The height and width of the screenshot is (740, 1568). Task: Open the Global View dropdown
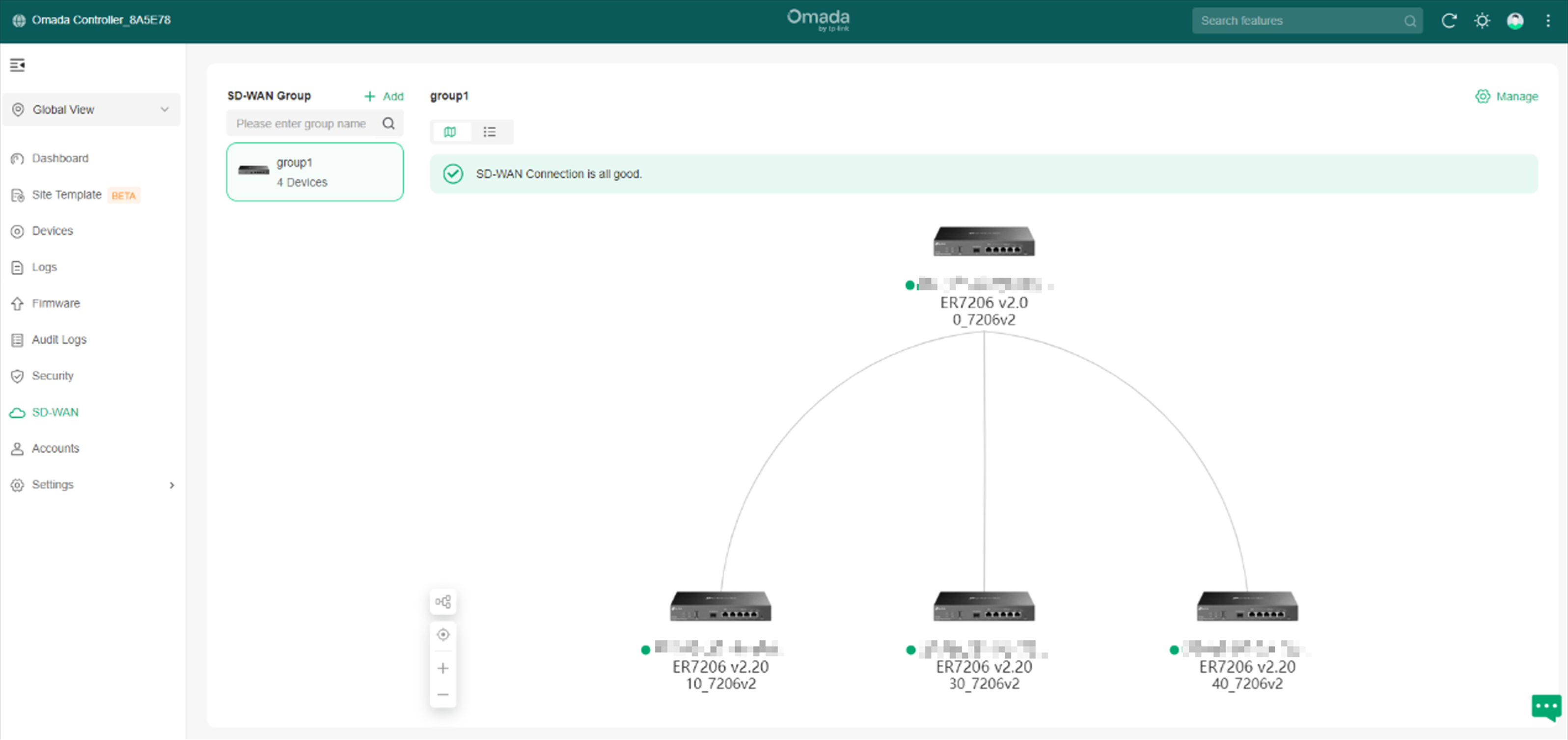tap(91, 110)
